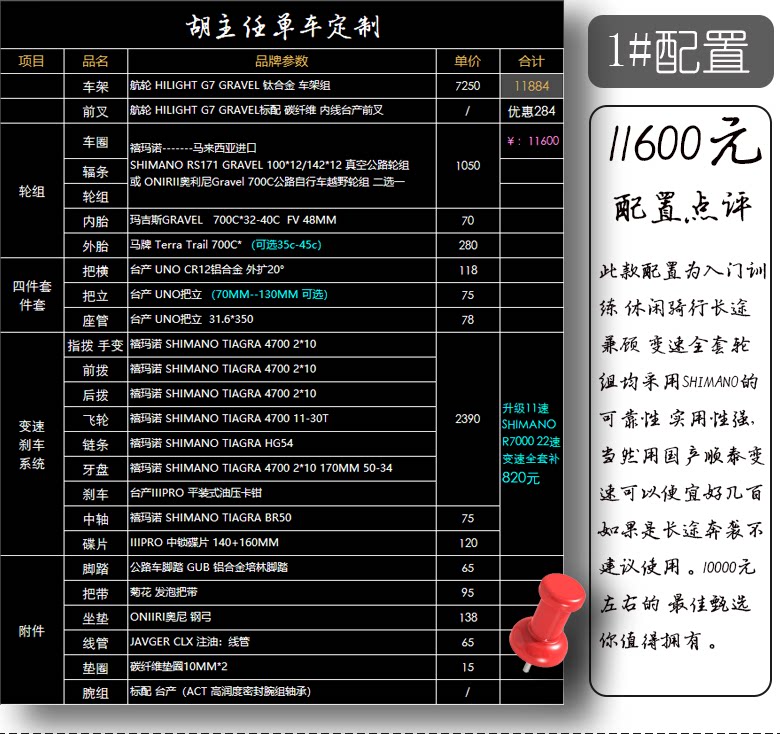Click JAVGER CLX 注油: 线管 text
The height and width of the screenshot is (734, 780).
click(x=190, y=642)
